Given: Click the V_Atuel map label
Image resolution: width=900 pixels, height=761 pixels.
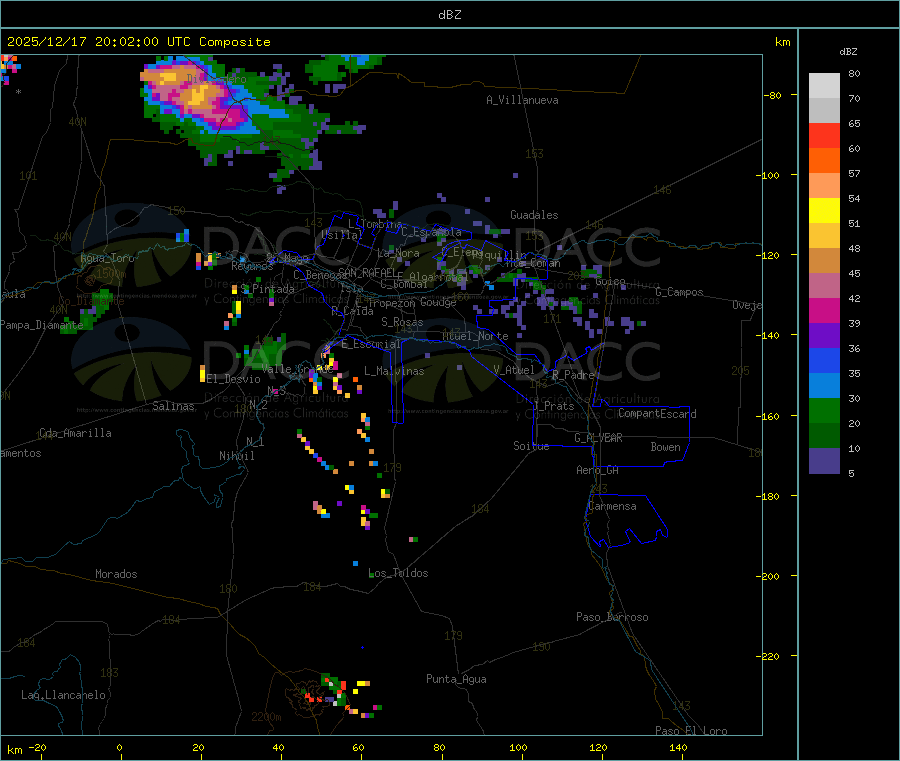Looking at the screenshot, I should (x=514, y=370).
